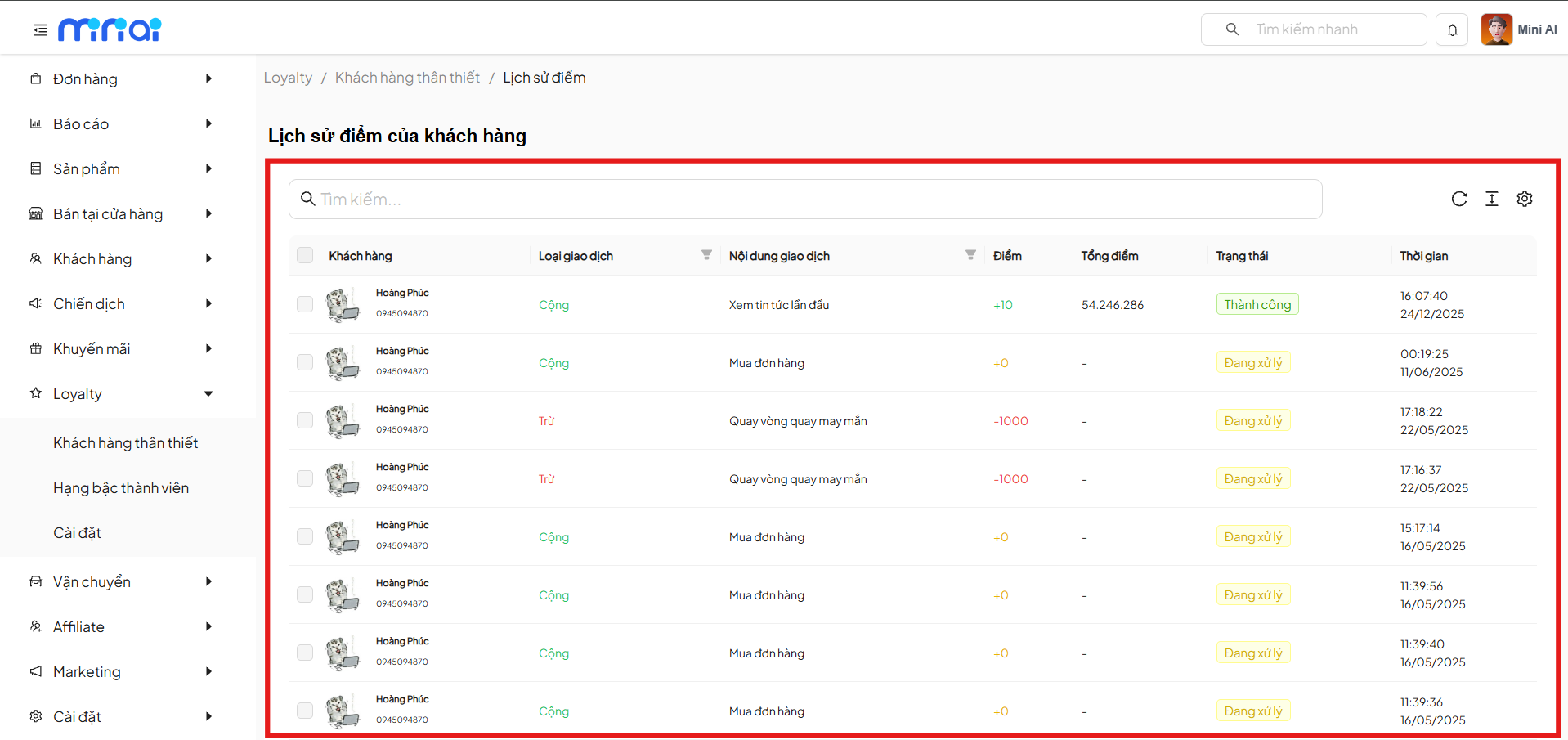Viewport: 1568px width, 740px height.
Task: Select checkbox of first Quay vòng quay may mắn row
Action: (305, 420)
